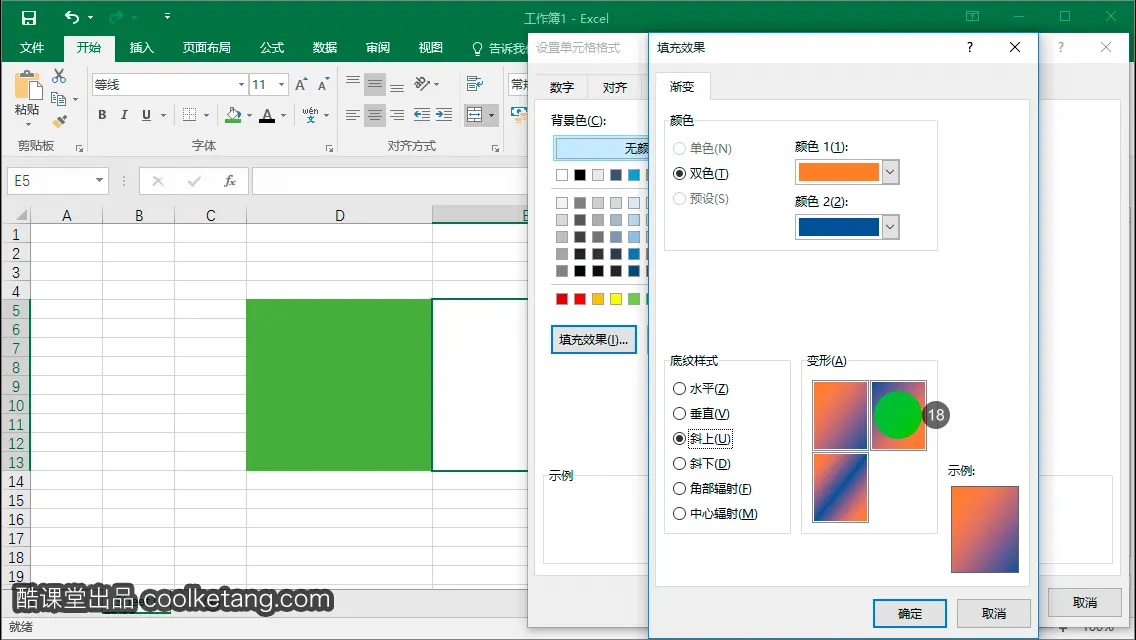1136x640 pixels.
Task: Click the text Orientation icon
Action: [x=422, y=84]
